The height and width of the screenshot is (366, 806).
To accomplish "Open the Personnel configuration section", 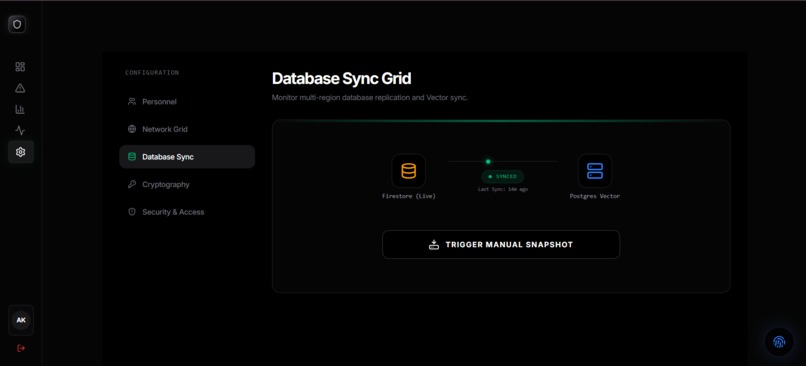I will point(187,102).
